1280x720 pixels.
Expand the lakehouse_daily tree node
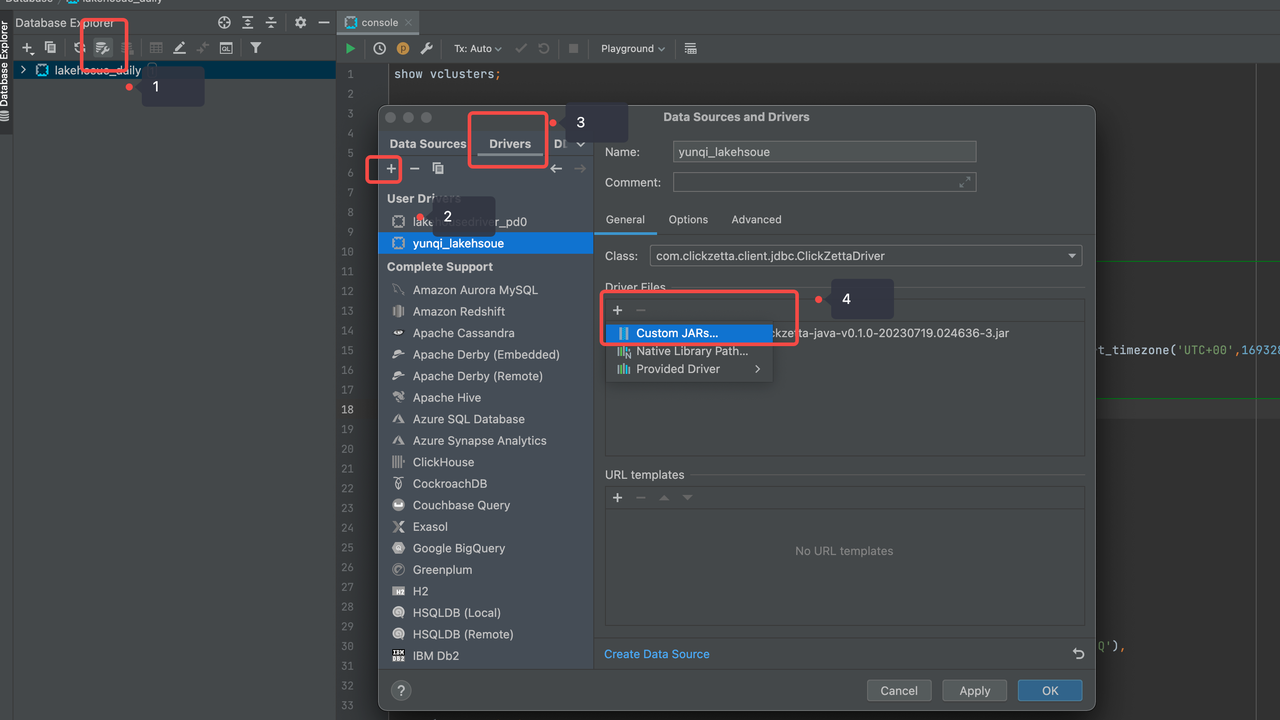24,70
